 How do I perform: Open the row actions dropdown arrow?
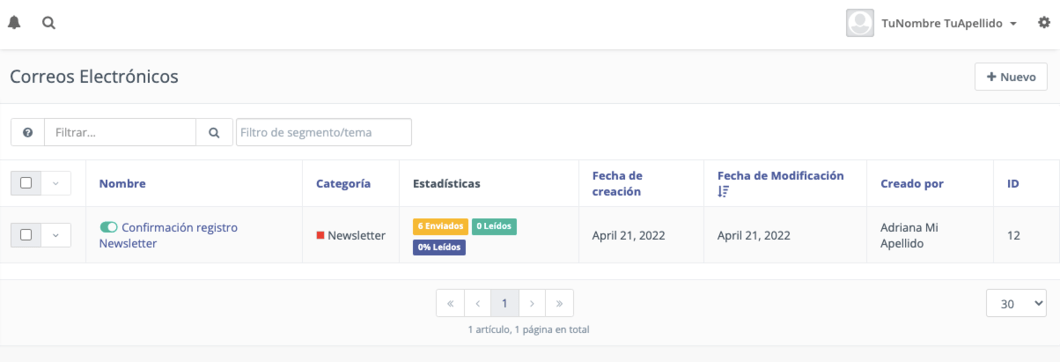pos(56,235)
